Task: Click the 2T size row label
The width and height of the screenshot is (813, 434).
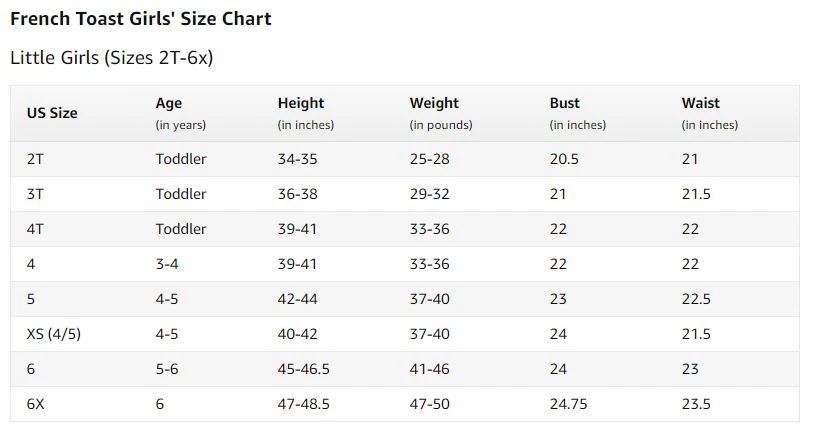Action: pyautogui.click(x=35, y=159)
